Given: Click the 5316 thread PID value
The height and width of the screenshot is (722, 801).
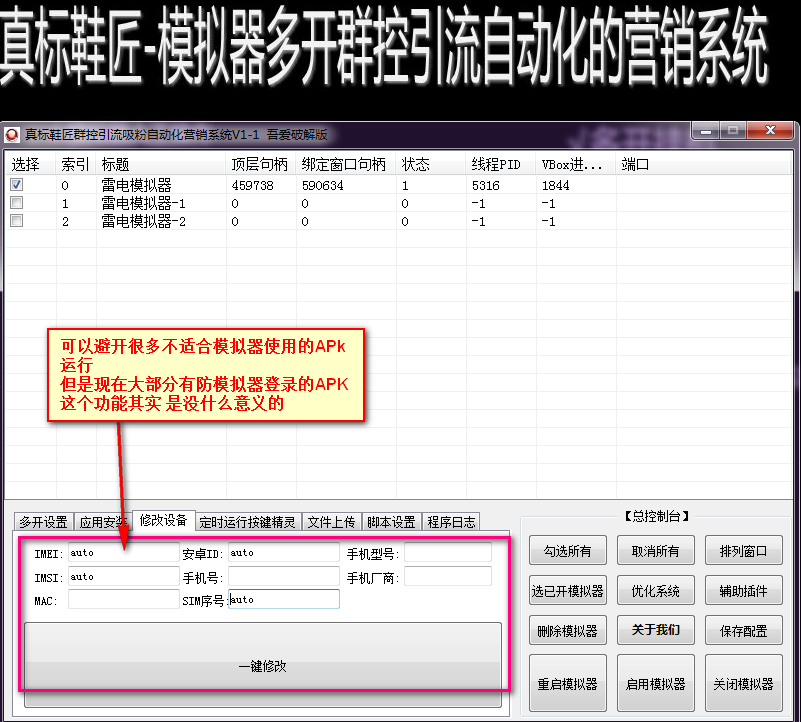Looking at the screenshot, I should coord(486,185).
